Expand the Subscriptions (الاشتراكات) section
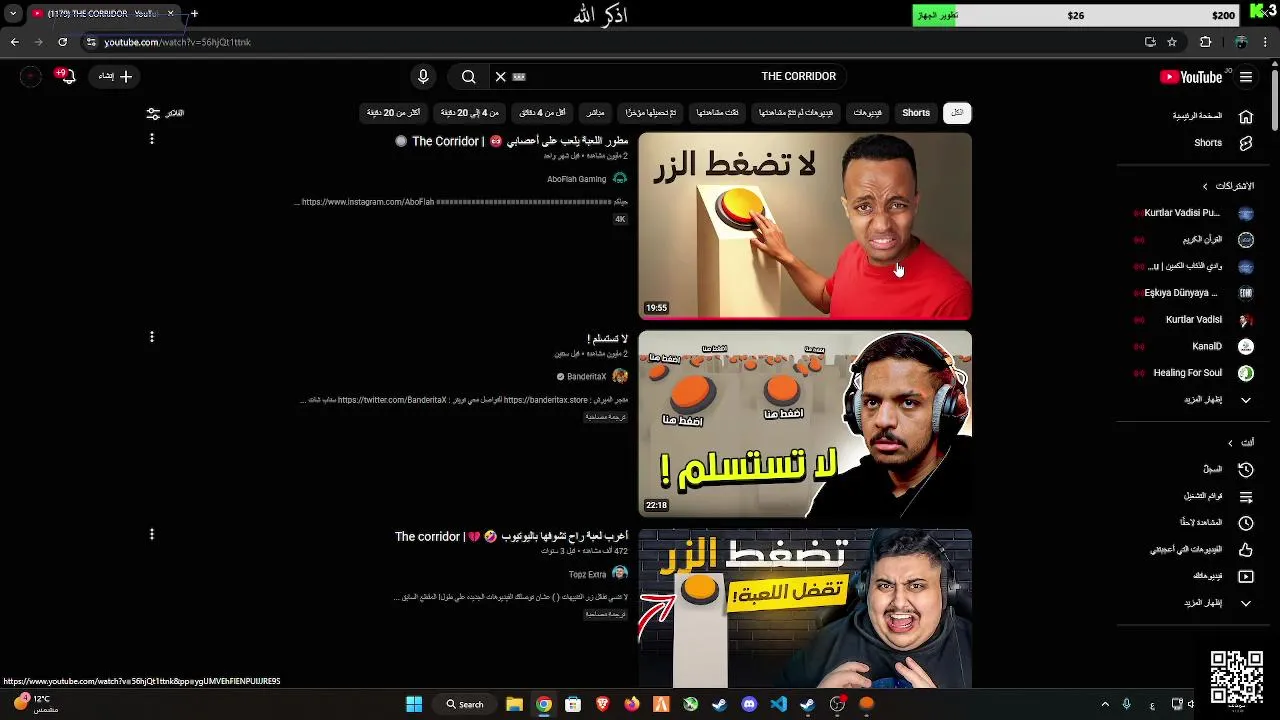Viewport: 1280px width, 720px height. click(x=1228, y=186)
